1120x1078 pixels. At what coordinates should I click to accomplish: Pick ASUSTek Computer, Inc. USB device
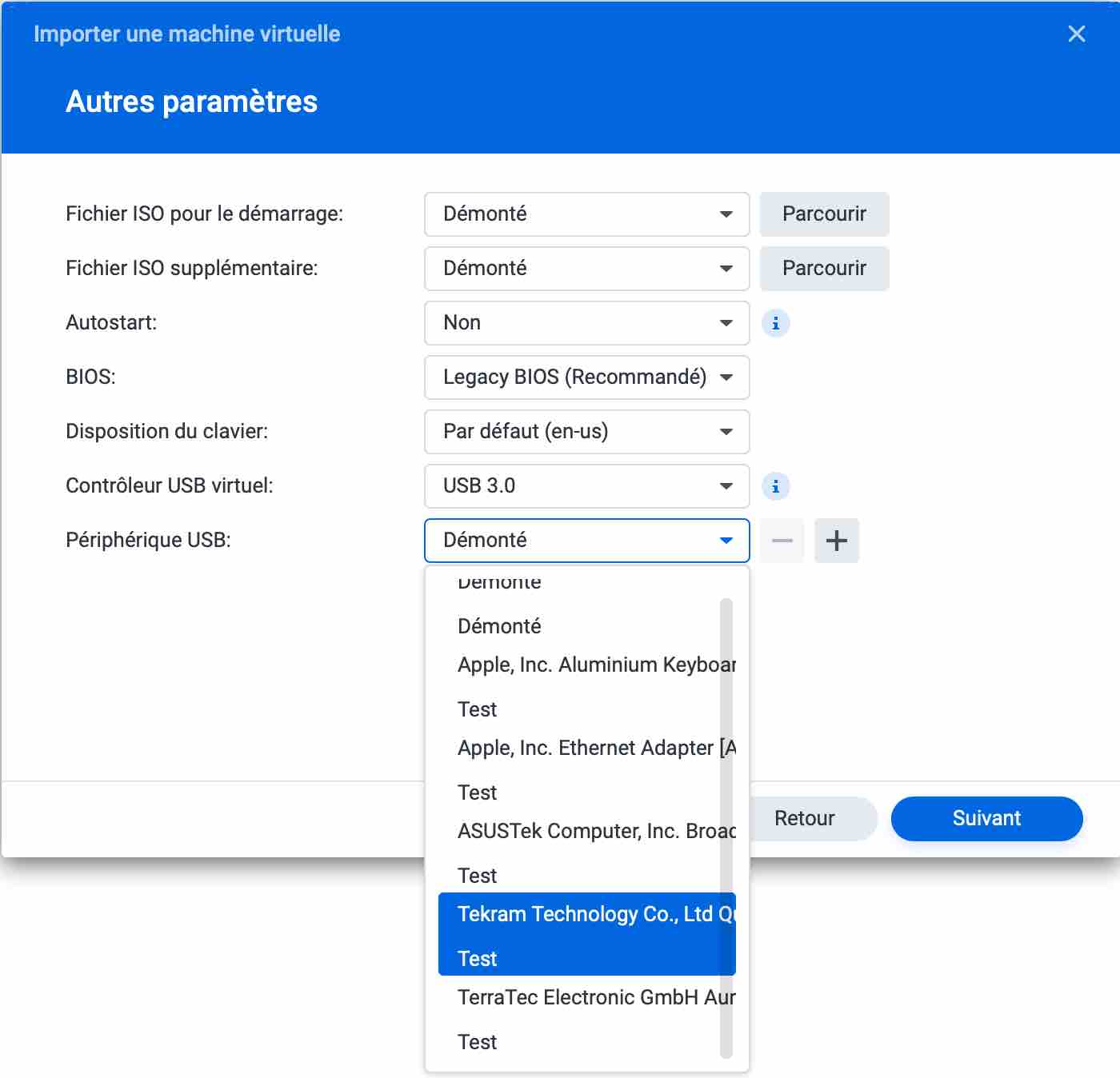(x=587, y=852)
